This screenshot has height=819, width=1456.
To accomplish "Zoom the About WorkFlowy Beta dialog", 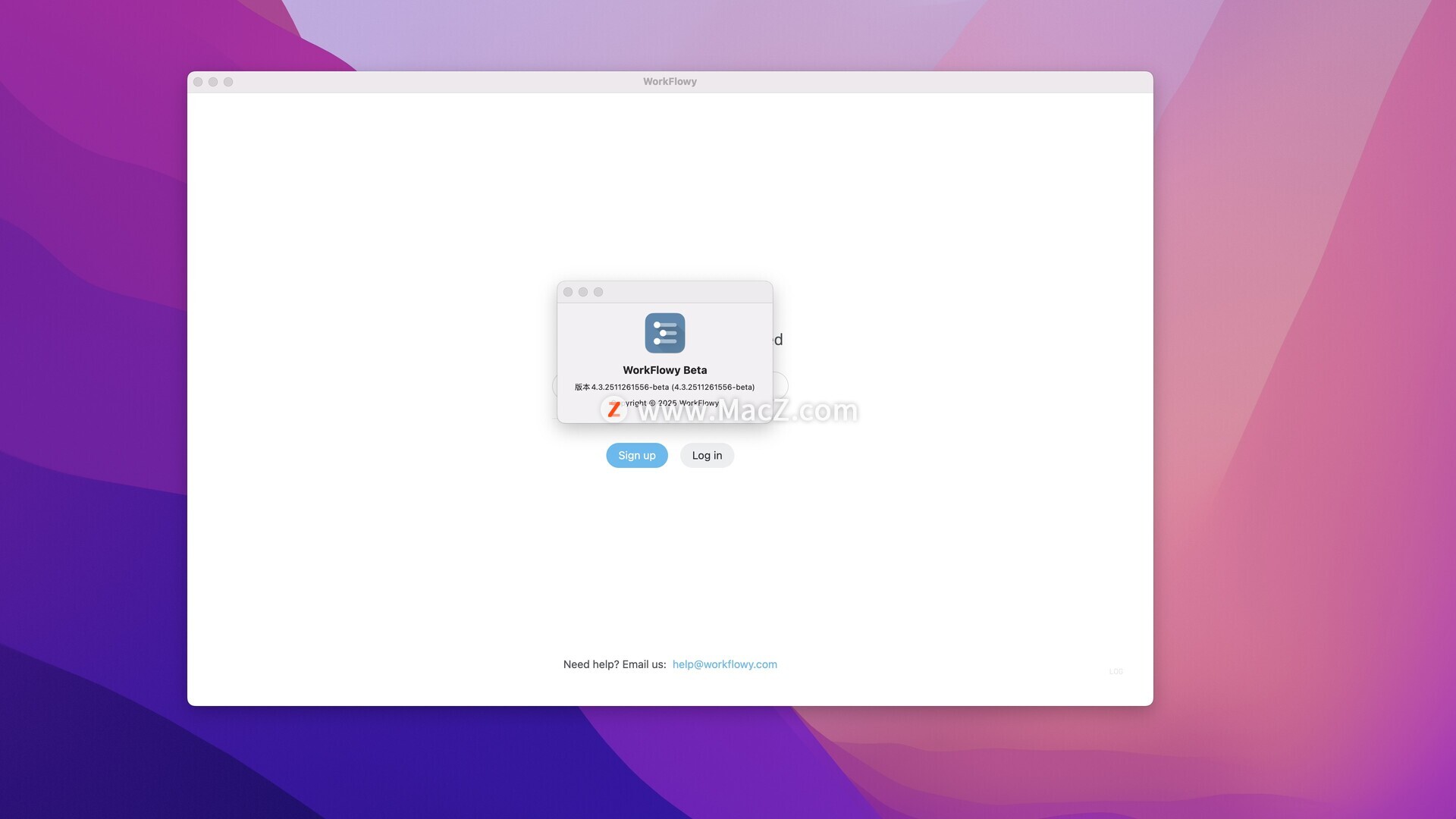I will 598,292.
